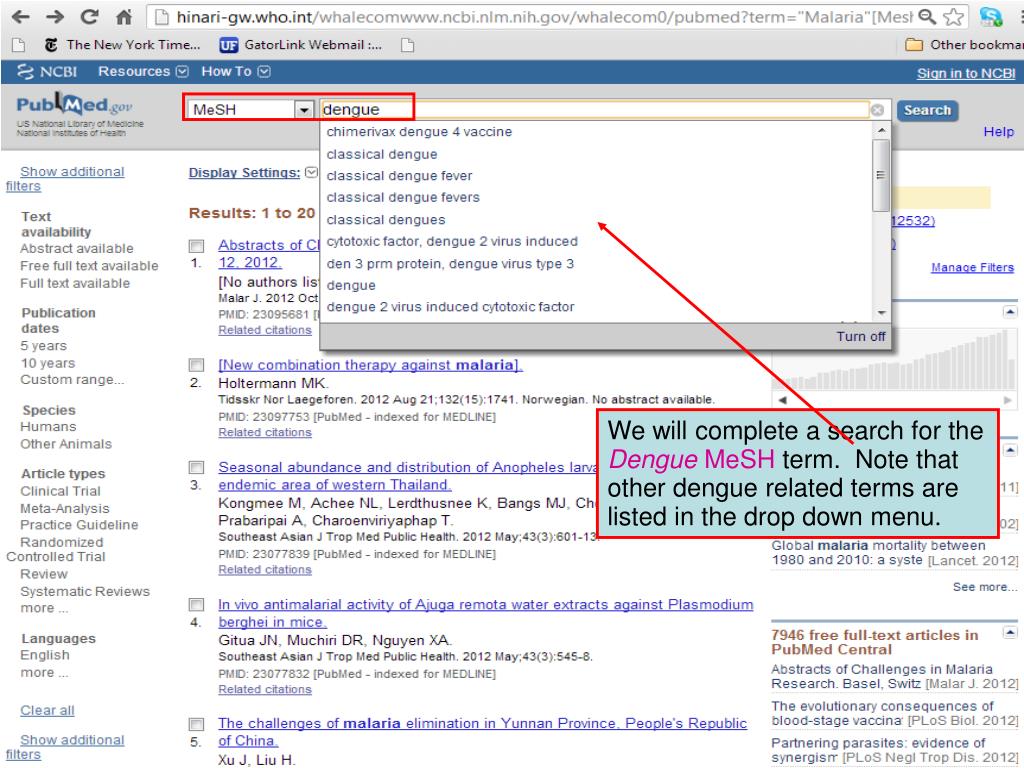This screenshot has height=768, width=1024.
Task: Click suggestion list scroll-up arrow
Action: pyautogui.click(x=881, y=131)
